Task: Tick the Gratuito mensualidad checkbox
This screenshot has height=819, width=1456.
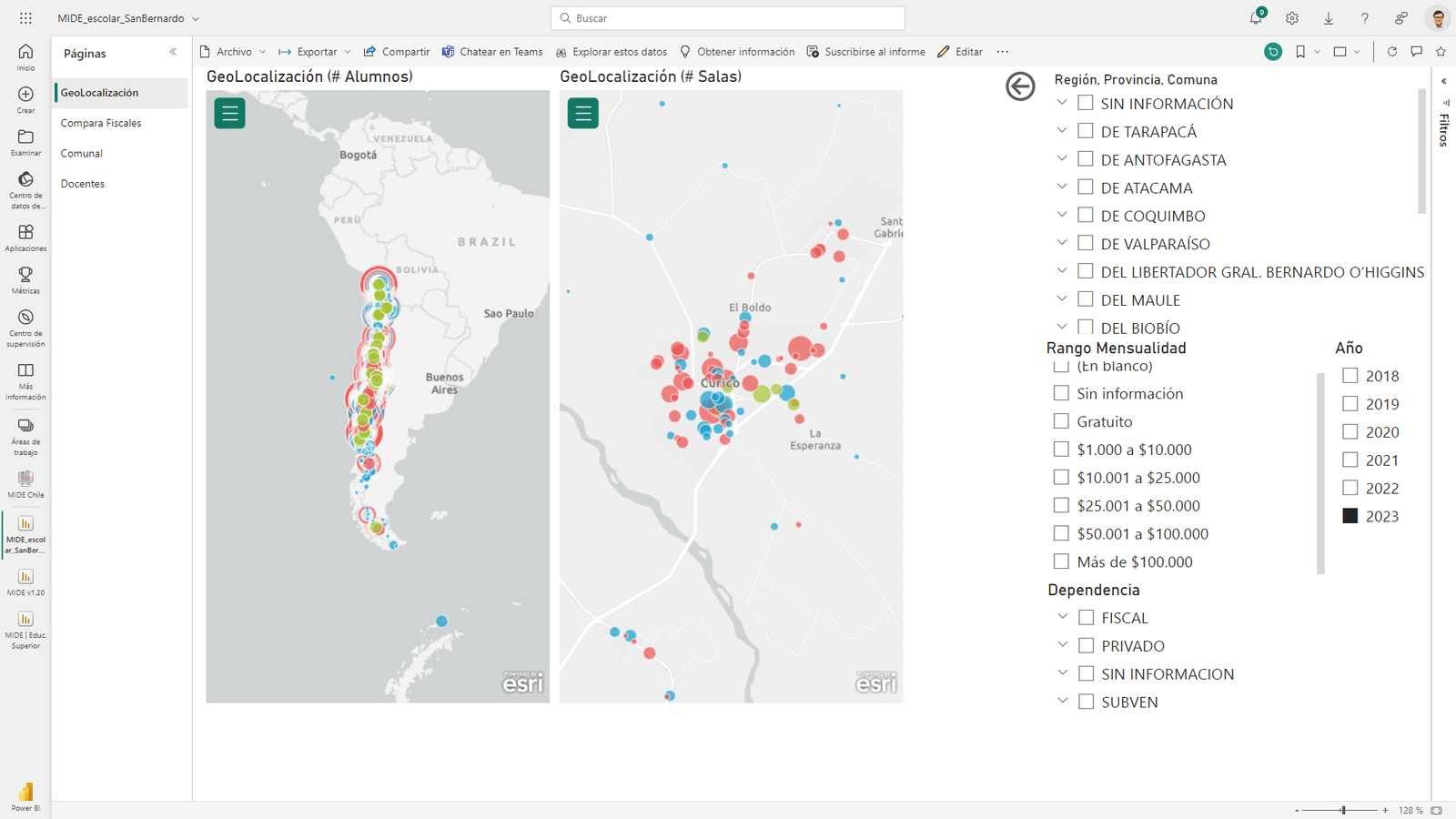Action: (1061, 421)
